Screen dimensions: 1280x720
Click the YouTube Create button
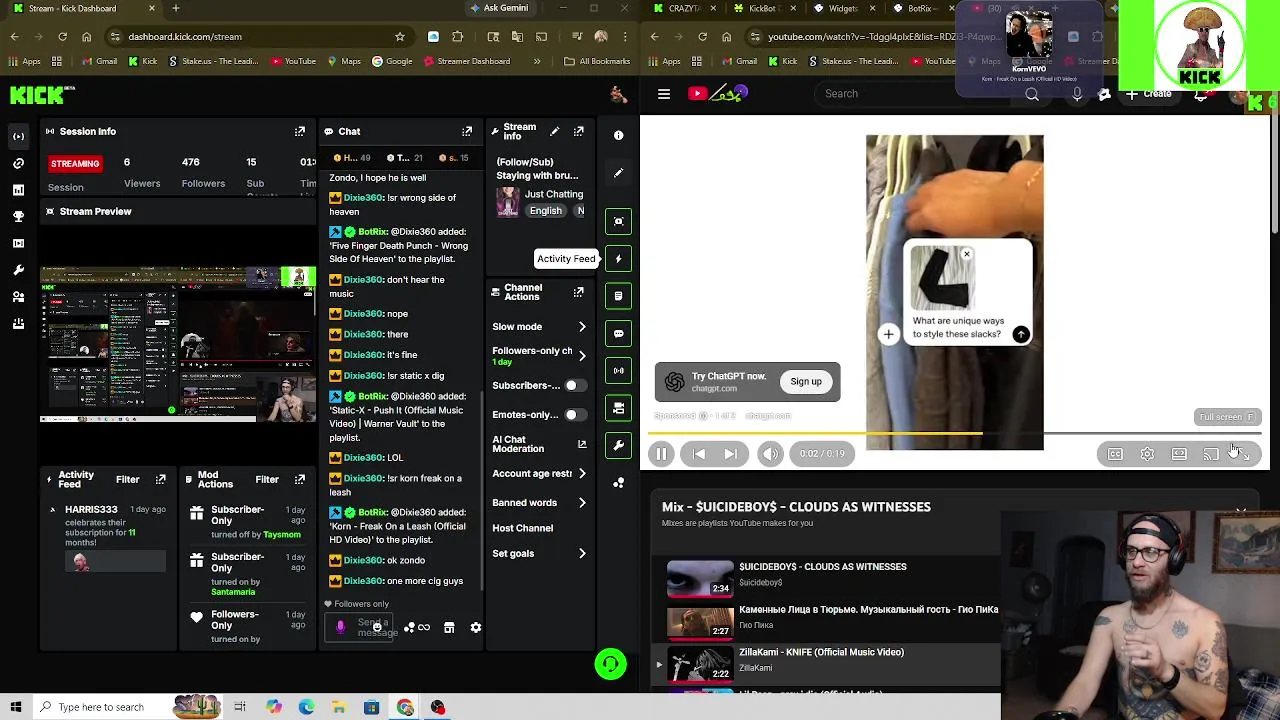1148,94
